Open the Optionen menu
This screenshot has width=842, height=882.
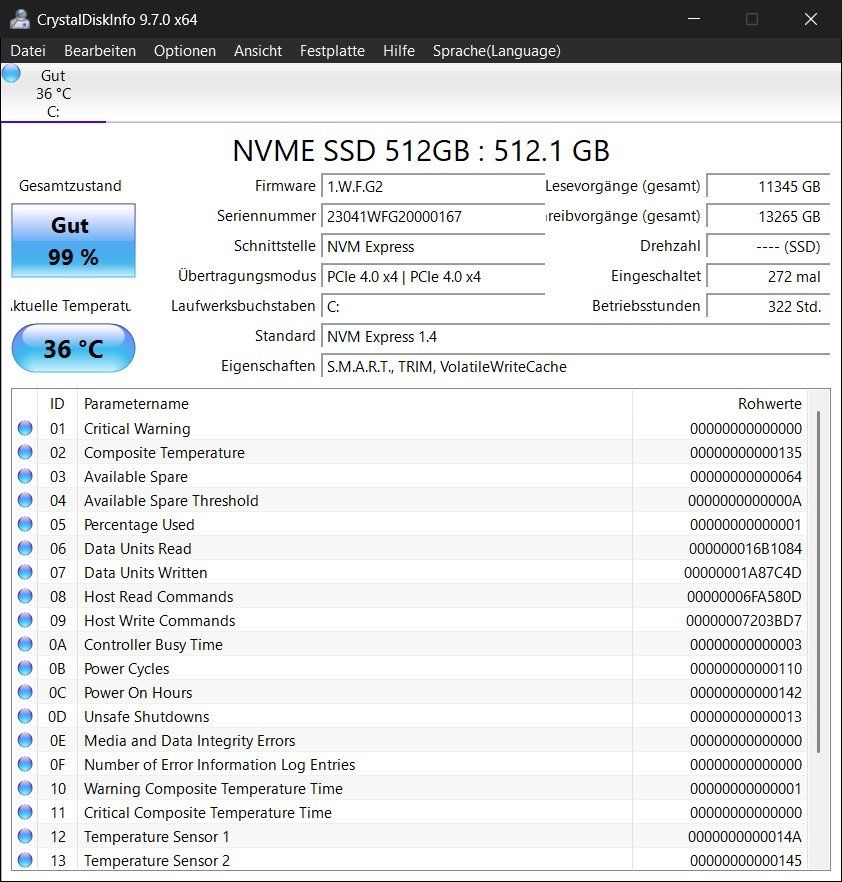185,51
